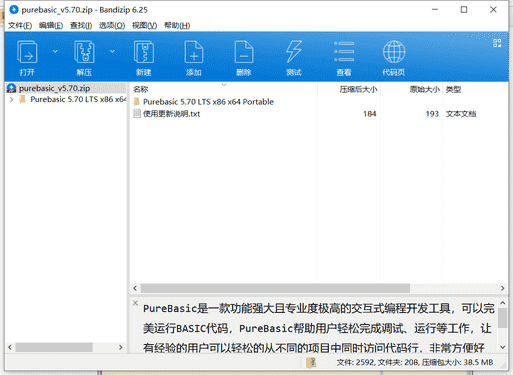Click the status bar file count text
Screen dimensions: 513x375
coord(414,362)
